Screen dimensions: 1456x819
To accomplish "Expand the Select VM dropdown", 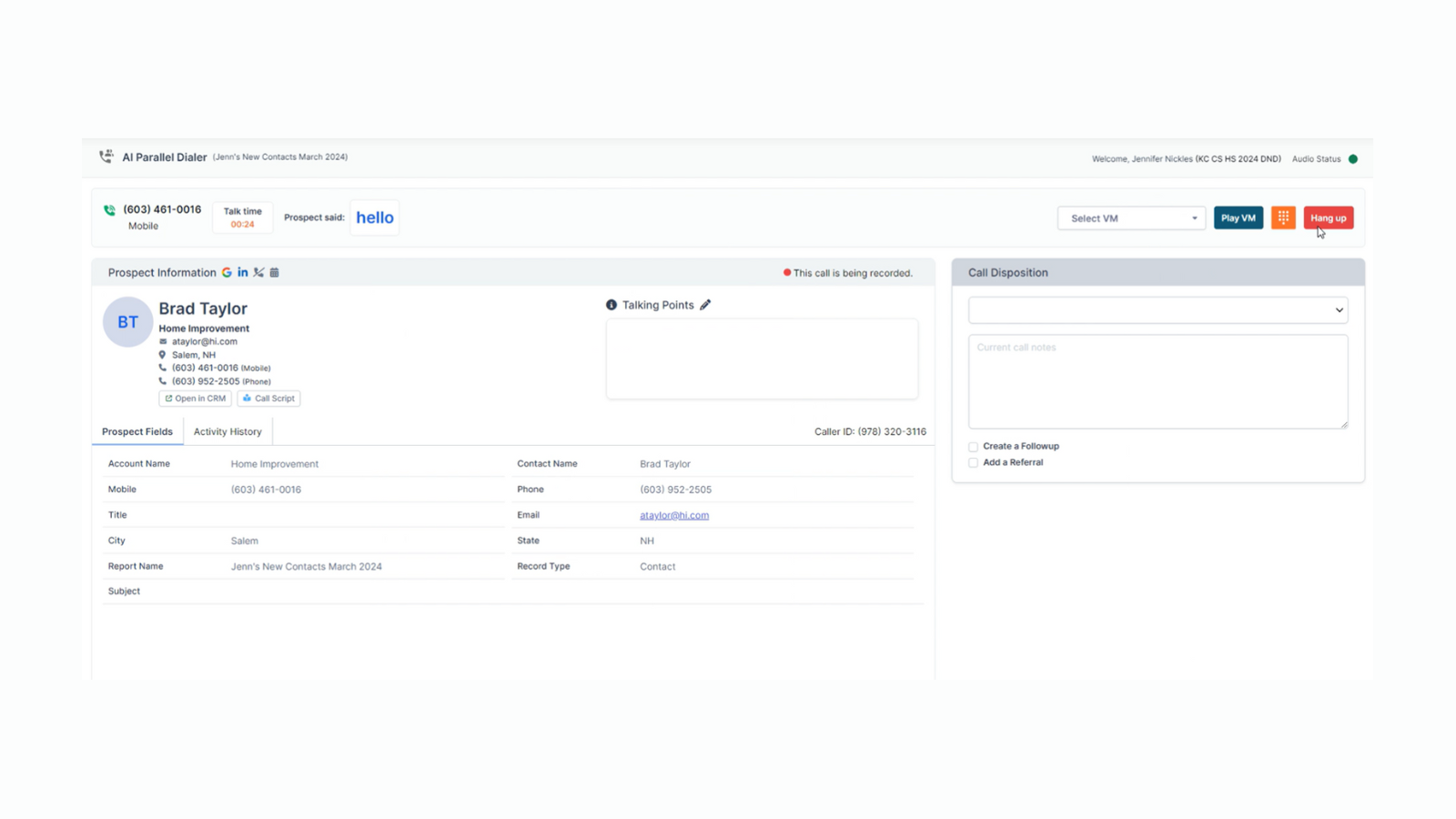I will [1131, 218].
